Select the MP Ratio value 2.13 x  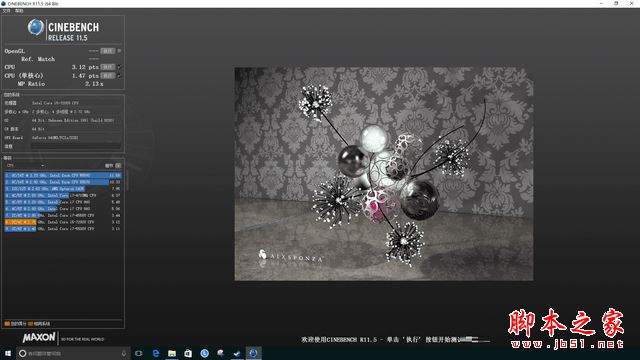coord(94,84)
